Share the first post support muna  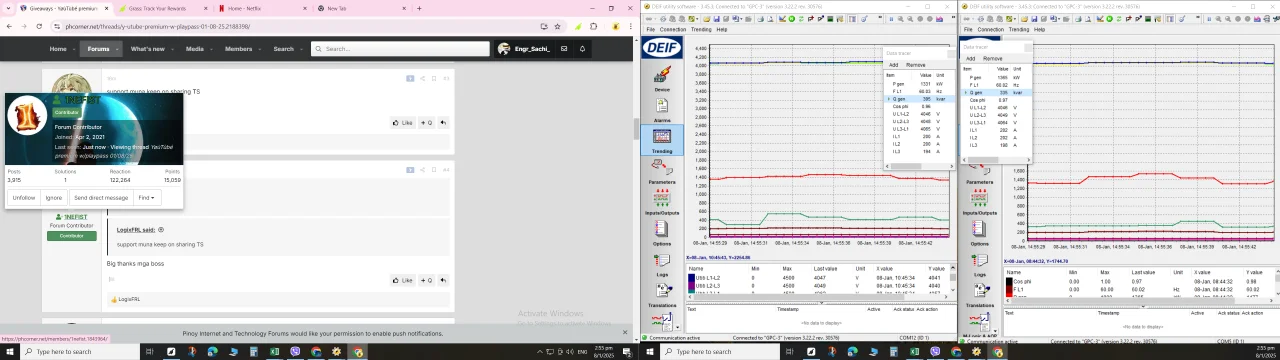[x=422, y=78]
